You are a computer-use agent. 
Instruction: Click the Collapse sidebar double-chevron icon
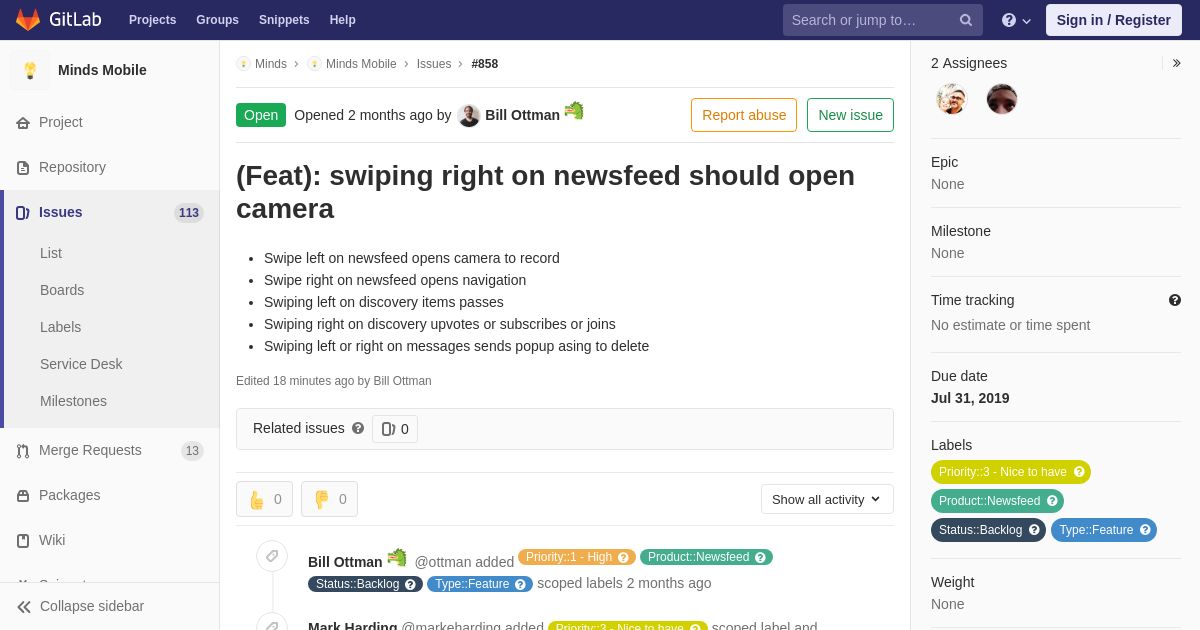24,607
